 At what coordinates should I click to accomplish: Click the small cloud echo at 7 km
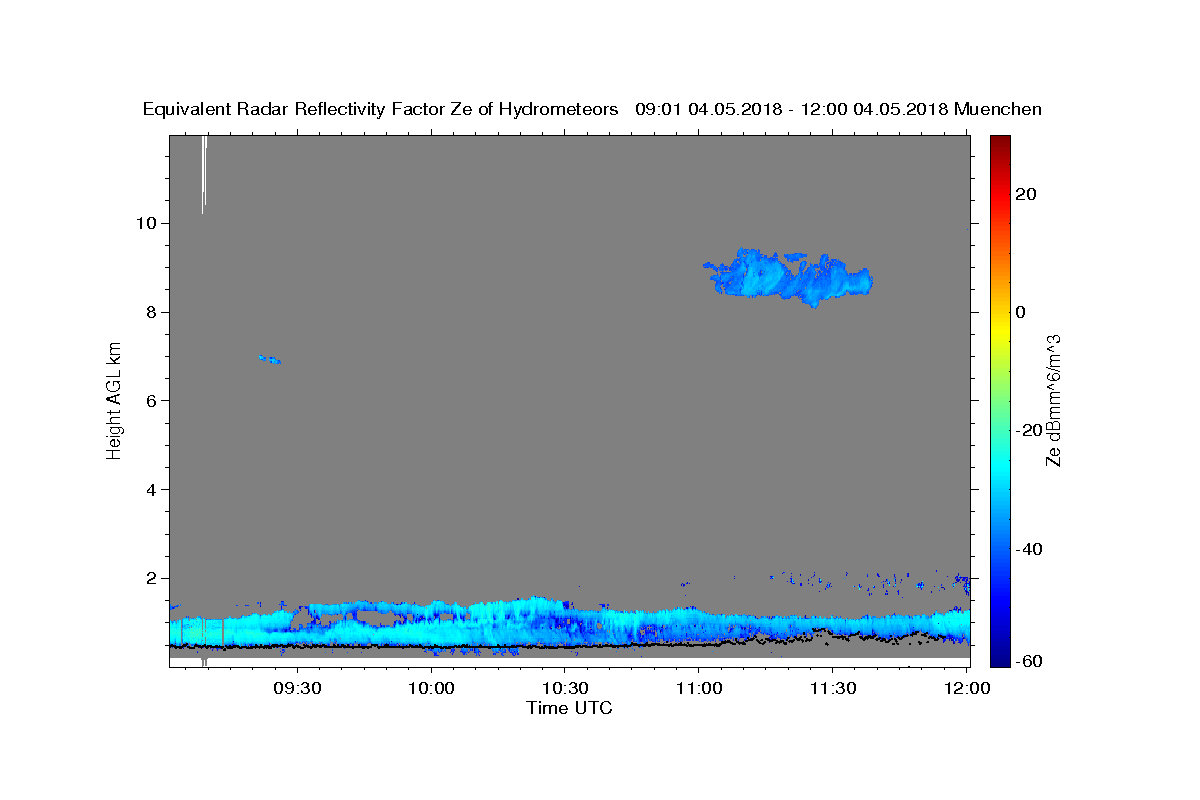pos(269,359)
